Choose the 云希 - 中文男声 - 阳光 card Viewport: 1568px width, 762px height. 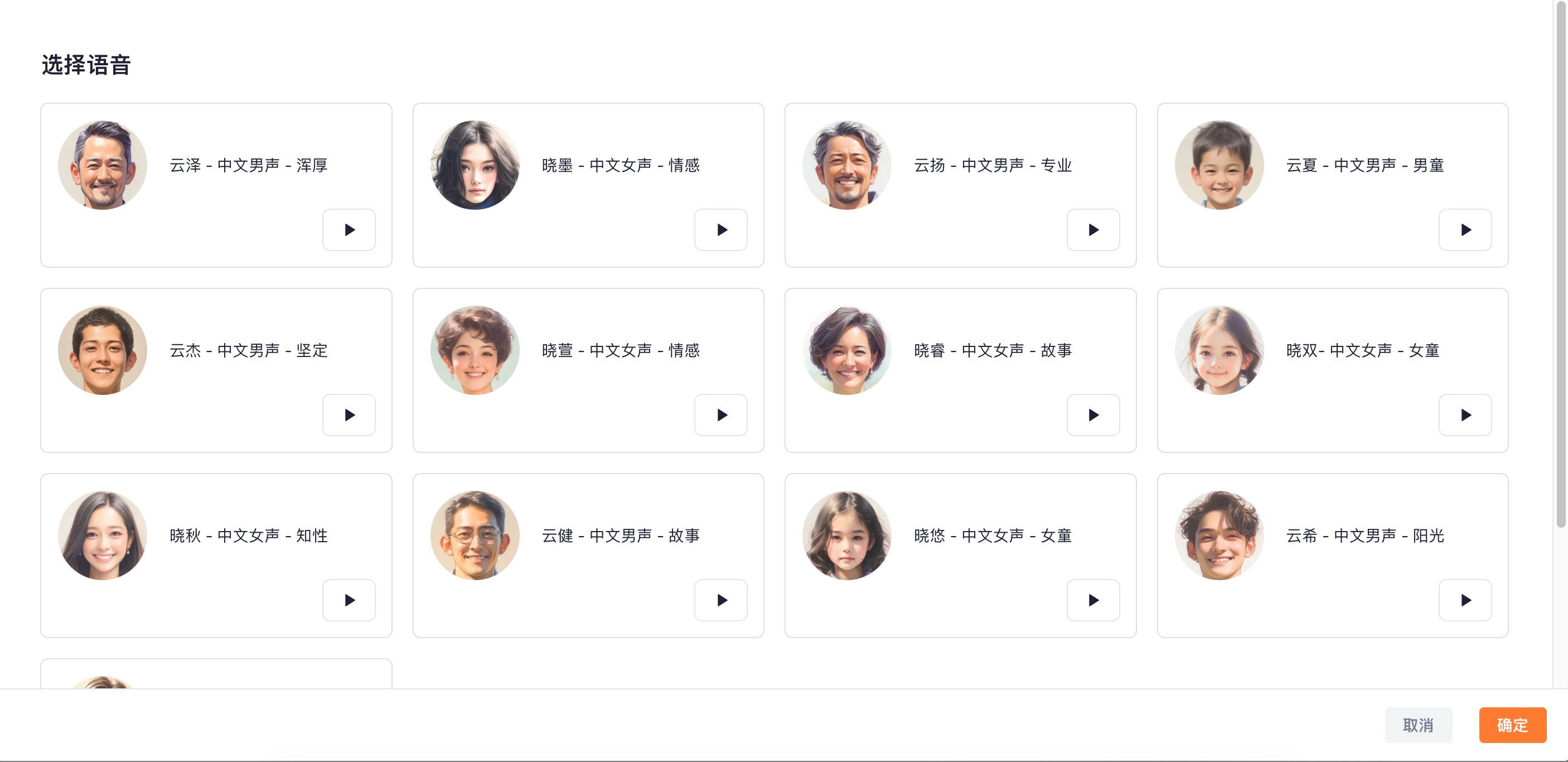[x=1333, y=556]
